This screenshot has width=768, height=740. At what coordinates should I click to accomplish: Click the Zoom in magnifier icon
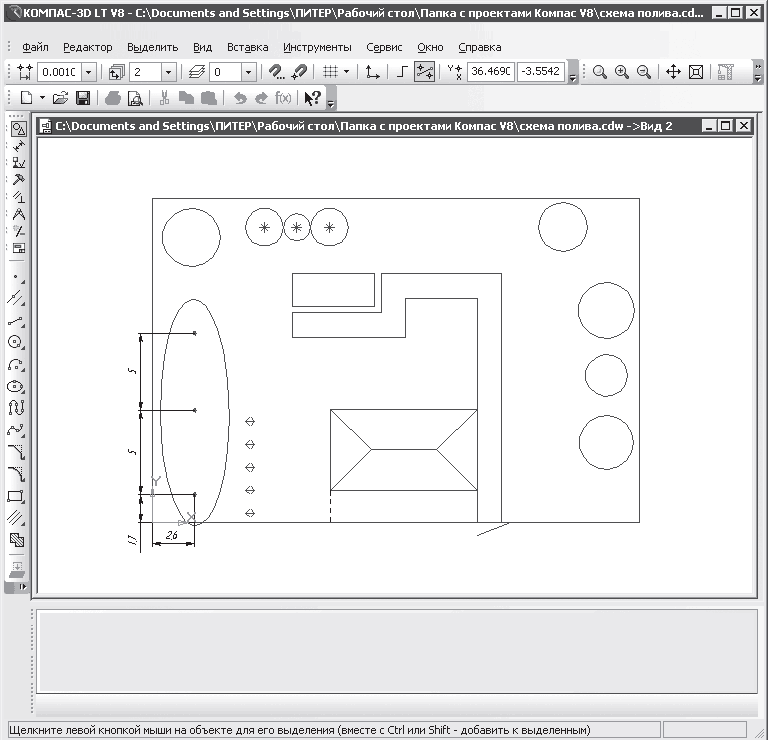tap(622, 72)
